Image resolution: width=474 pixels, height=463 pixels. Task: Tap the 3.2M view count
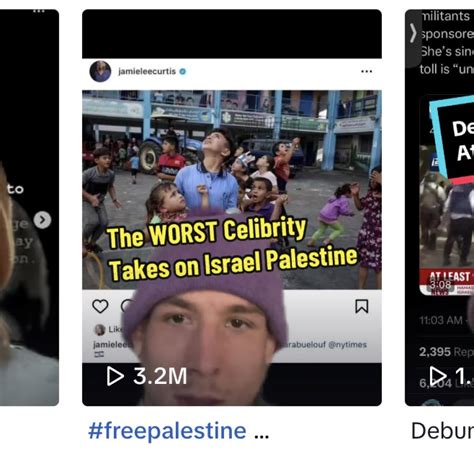coord(160,376)
